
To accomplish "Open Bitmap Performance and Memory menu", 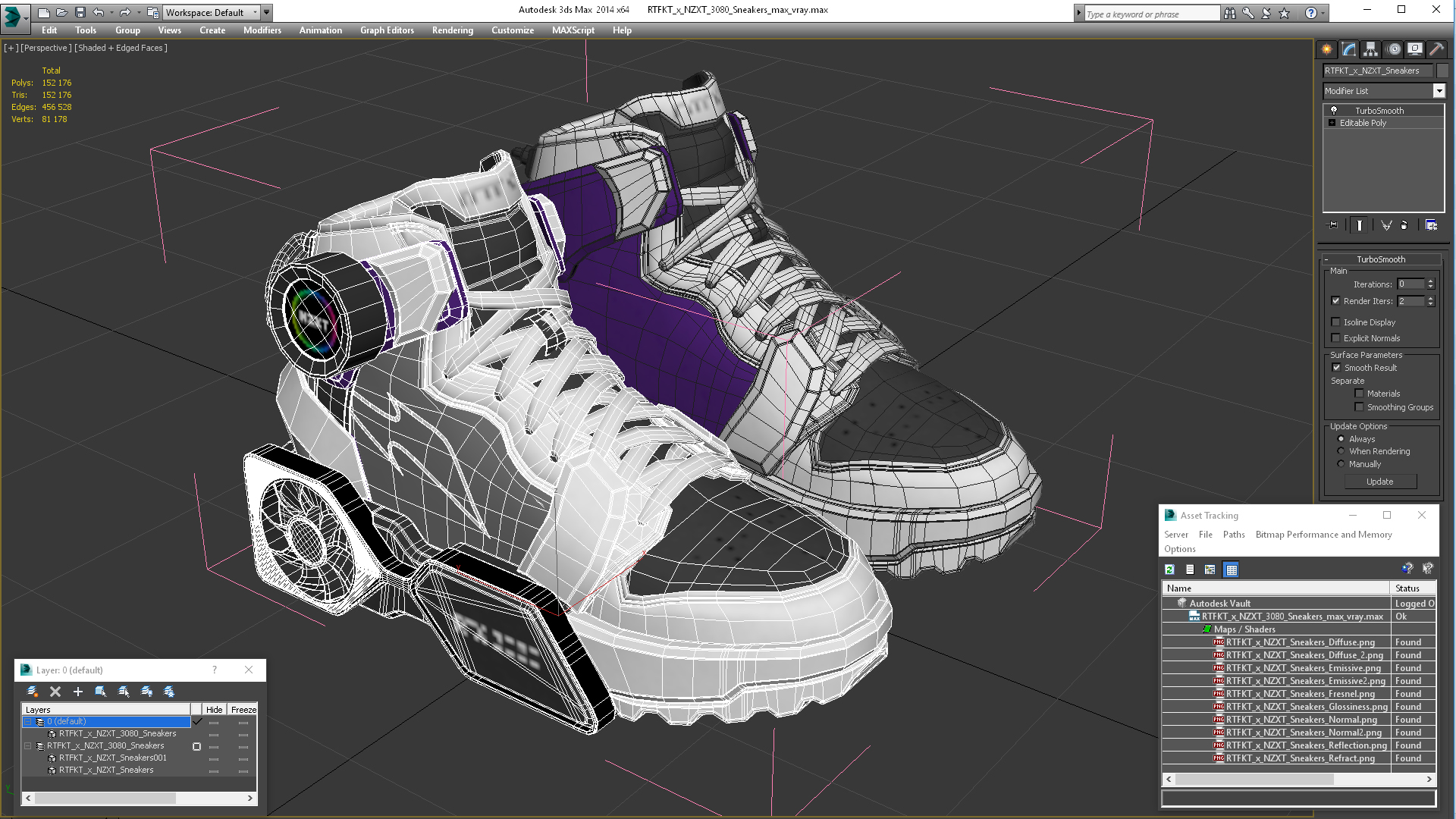I will pos(1323,535).
